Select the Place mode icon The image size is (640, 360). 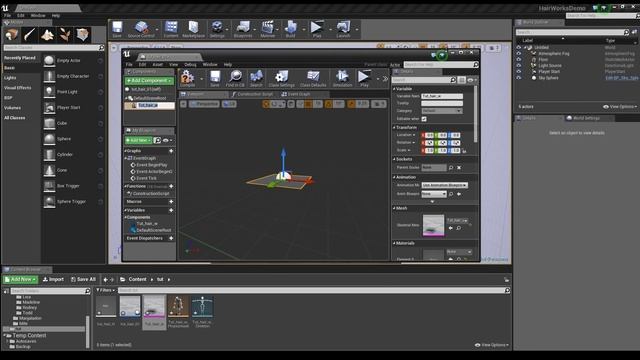coord(11,35)
